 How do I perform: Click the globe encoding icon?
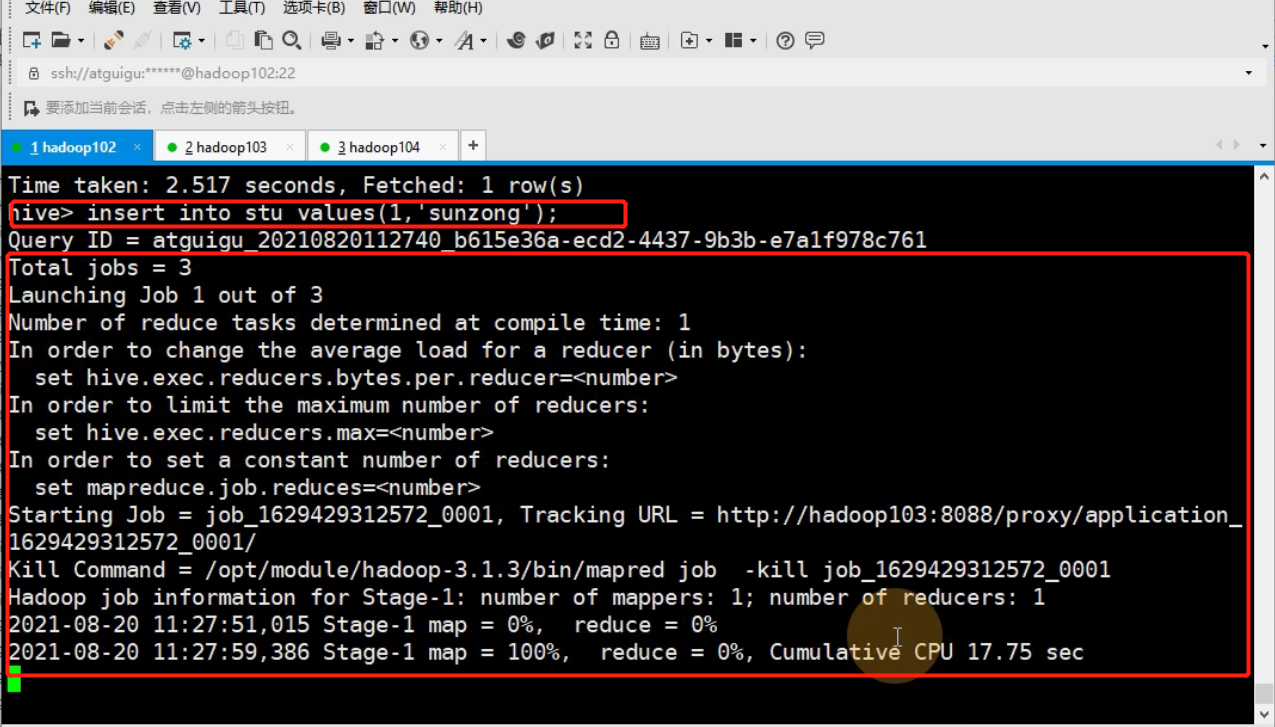pyautogui.click(x=419, y=40)
